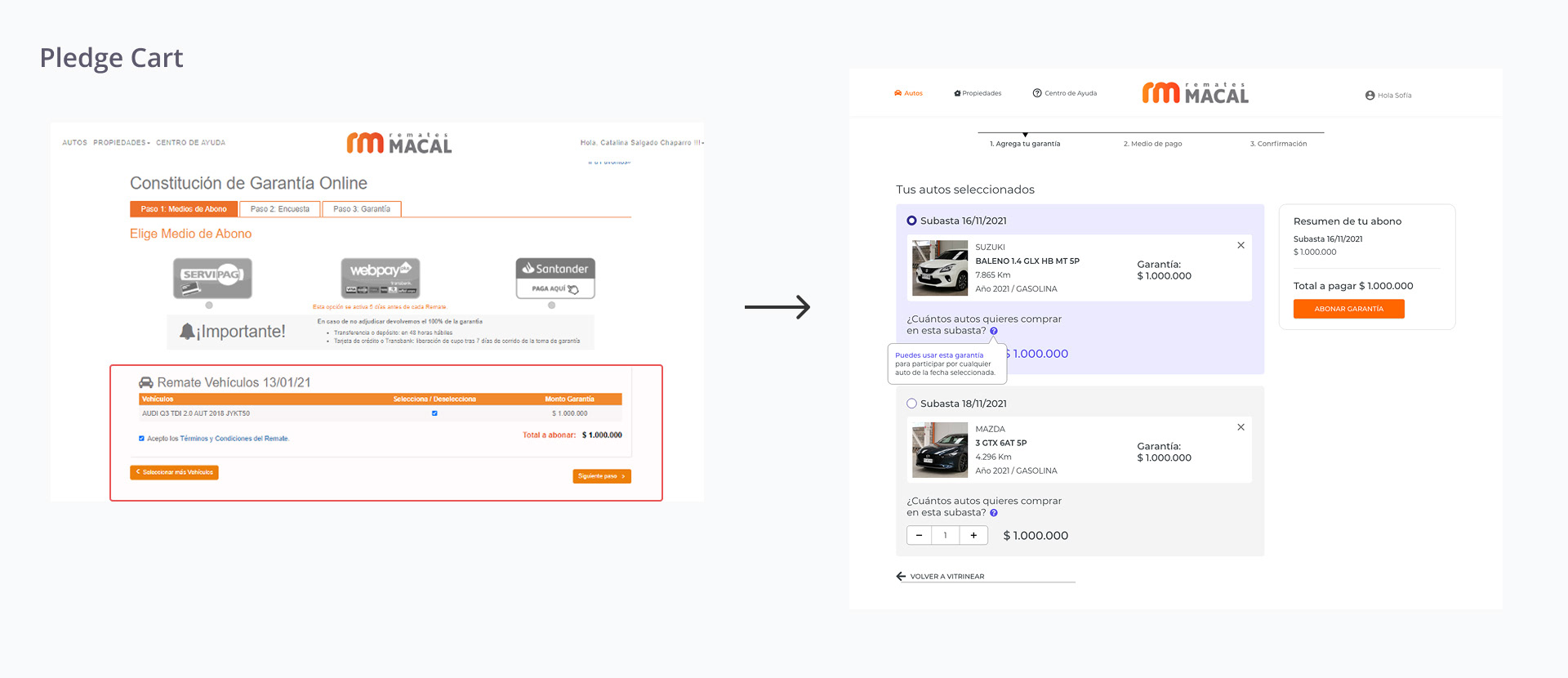Click the Hola Sofía user avatar icon
1568x678 pixels.
point(1370,96)
